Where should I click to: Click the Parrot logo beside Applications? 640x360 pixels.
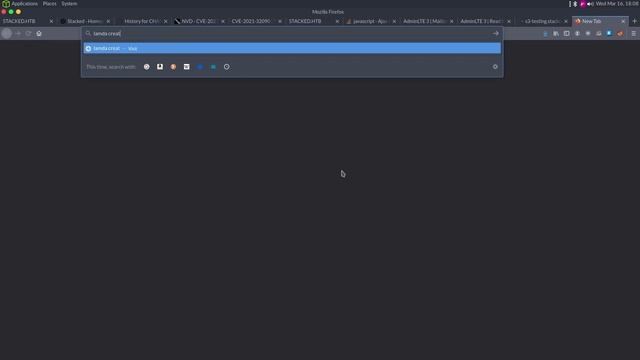6,4
